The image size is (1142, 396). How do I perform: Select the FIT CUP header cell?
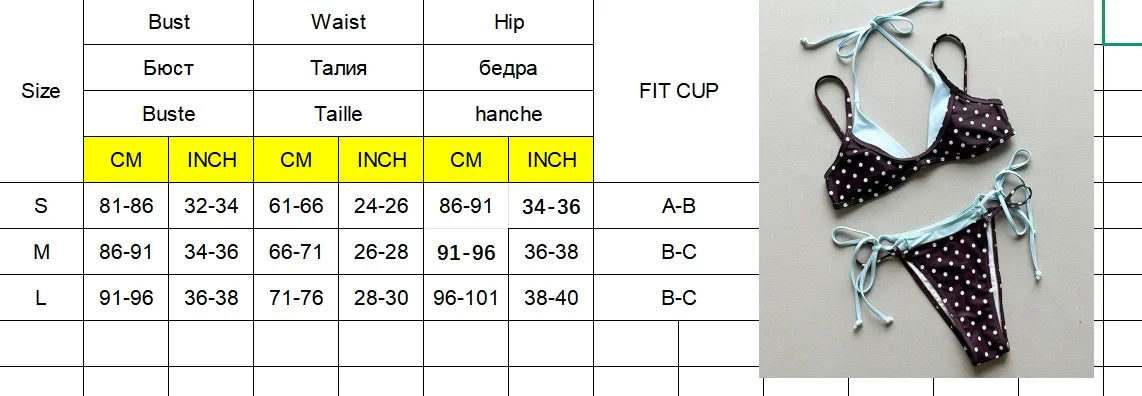(x=678, y=91)
